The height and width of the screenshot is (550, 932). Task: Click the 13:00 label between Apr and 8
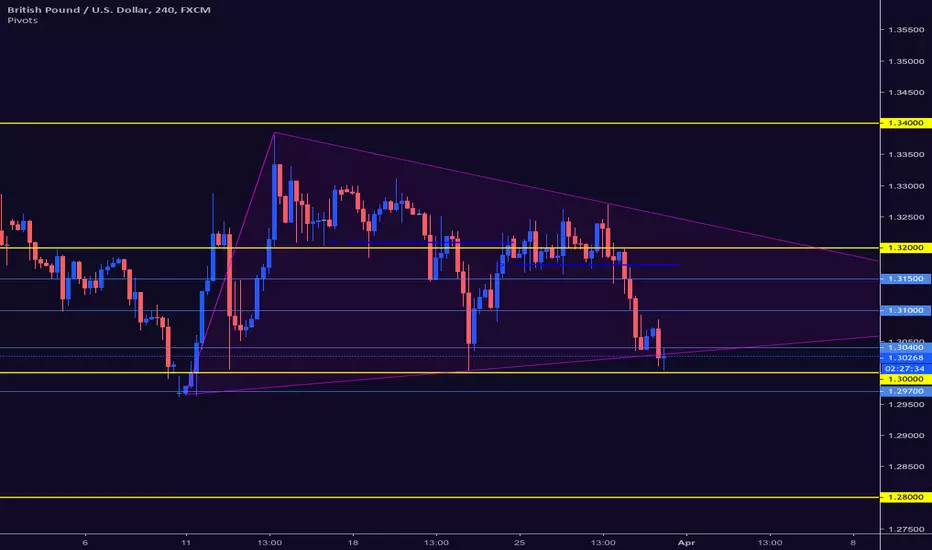pos(770,542)
